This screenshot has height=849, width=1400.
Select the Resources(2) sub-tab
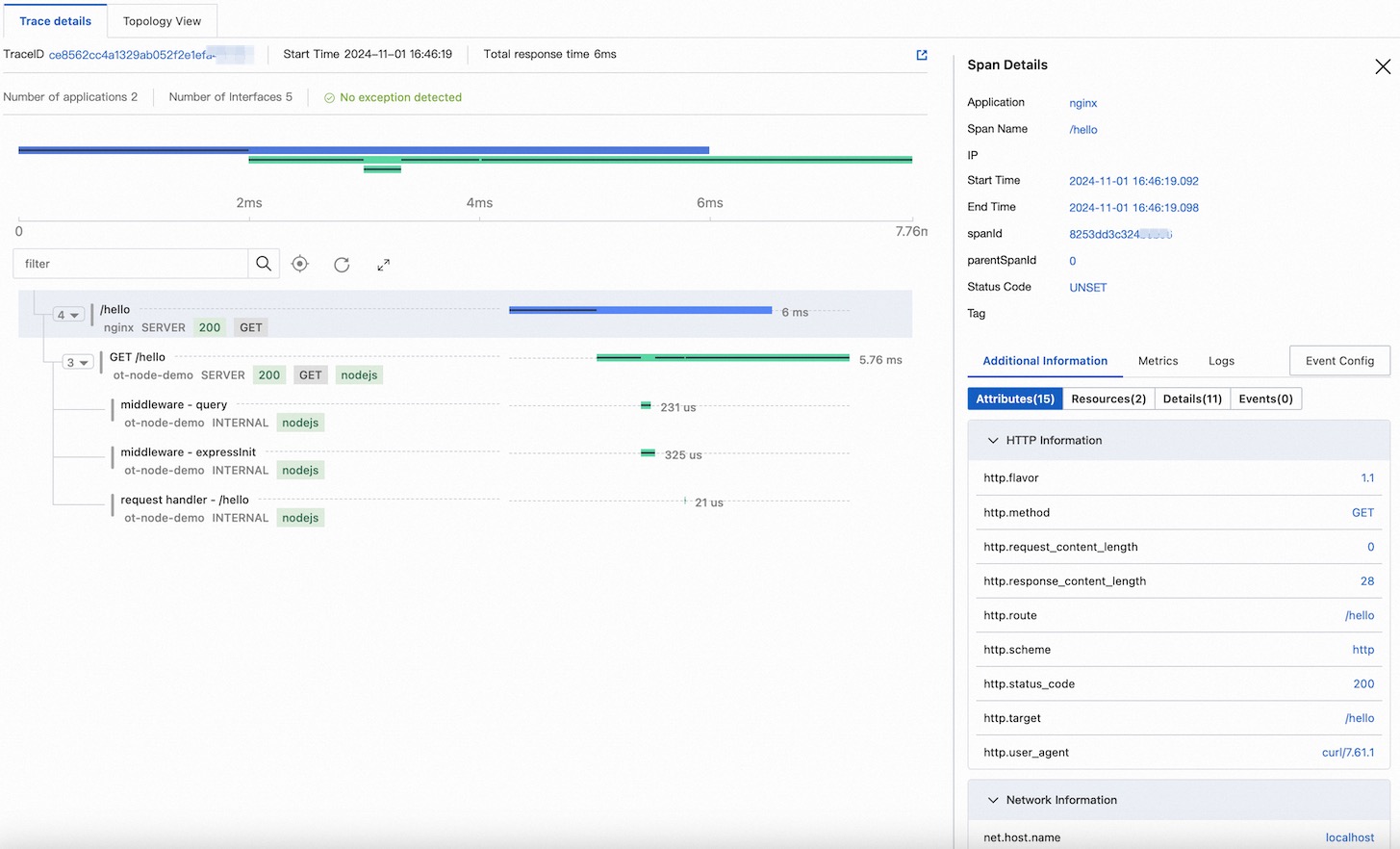(x=1108, y=399)
